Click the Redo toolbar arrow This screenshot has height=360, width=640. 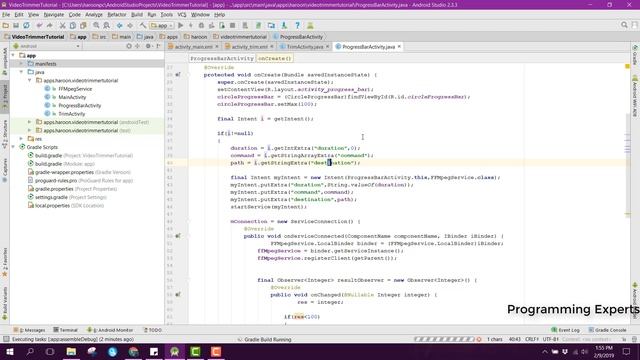pyautogui.click(x=49, y=25)
